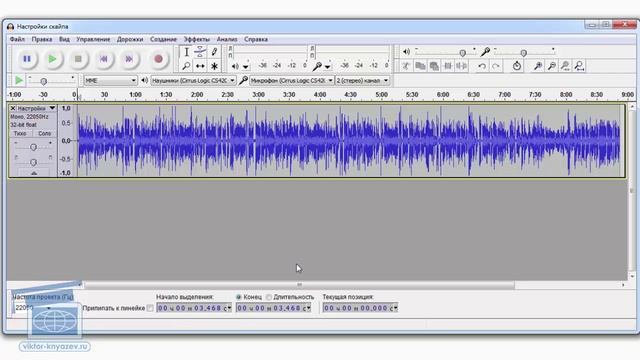The height and width of the screenshot is (360, 640).
Task: Click the Trim audio icon
Action: [x=448, y=66]
